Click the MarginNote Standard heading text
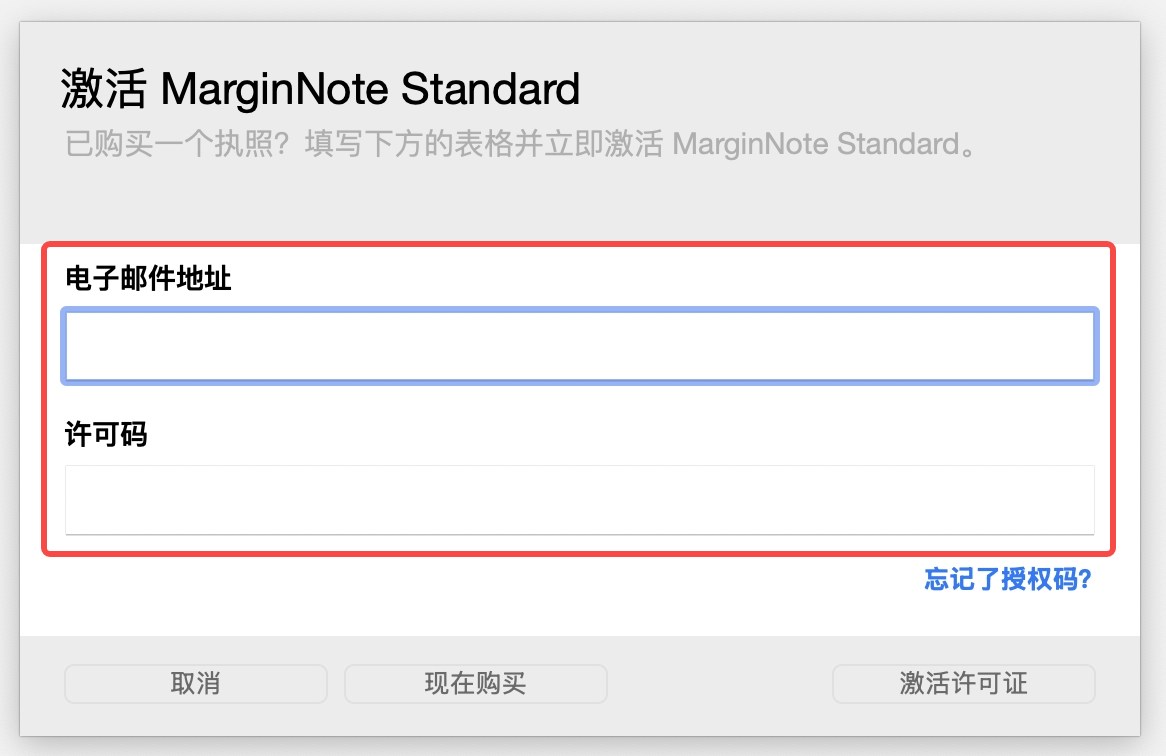 pyautogui.click(x=370, y=89)
